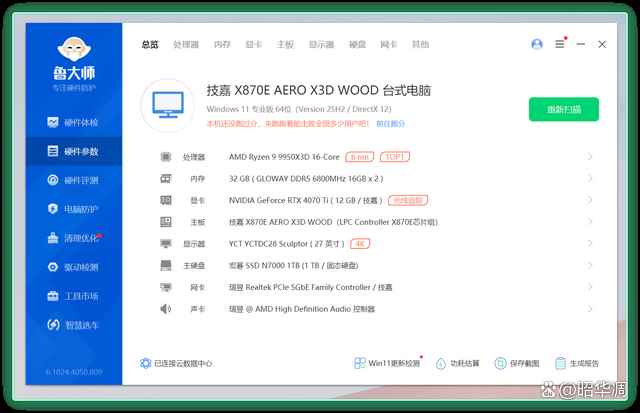This screenshot has width=640, height=413.
Task: Click the 技嘉 X870E AERO X3D WOOD title
Action: click(x=319, y=90)
